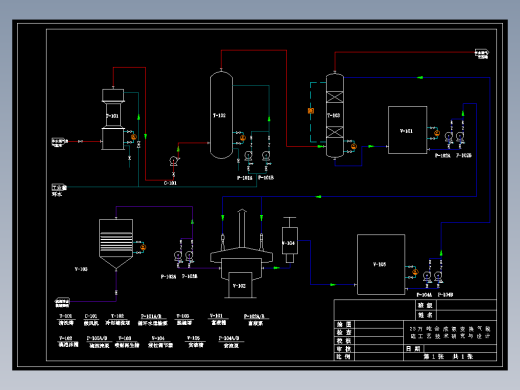Select the 日期 cell in the title block

(x=413, y=348)
